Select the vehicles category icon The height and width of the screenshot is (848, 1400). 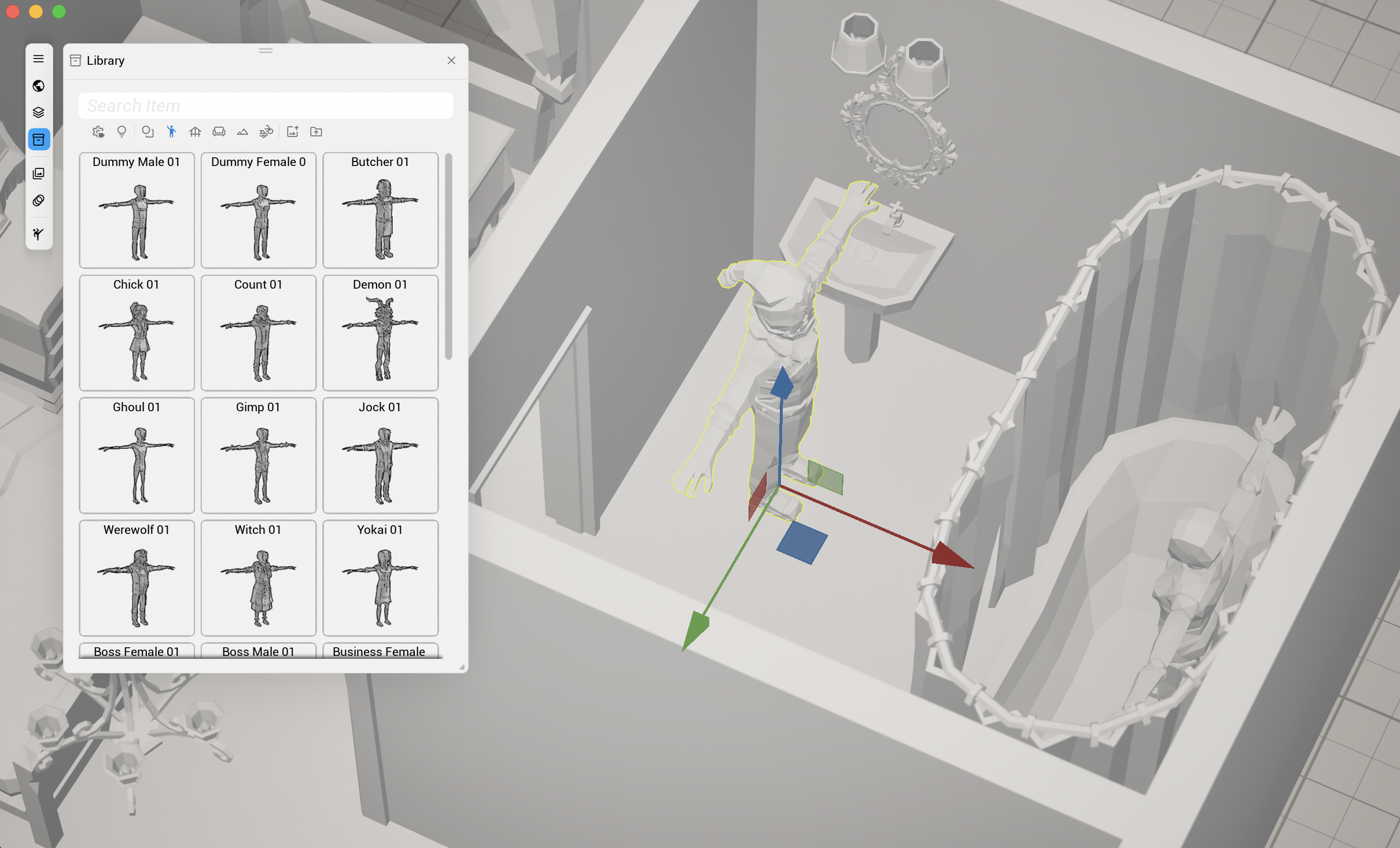[x=266, y=132]
